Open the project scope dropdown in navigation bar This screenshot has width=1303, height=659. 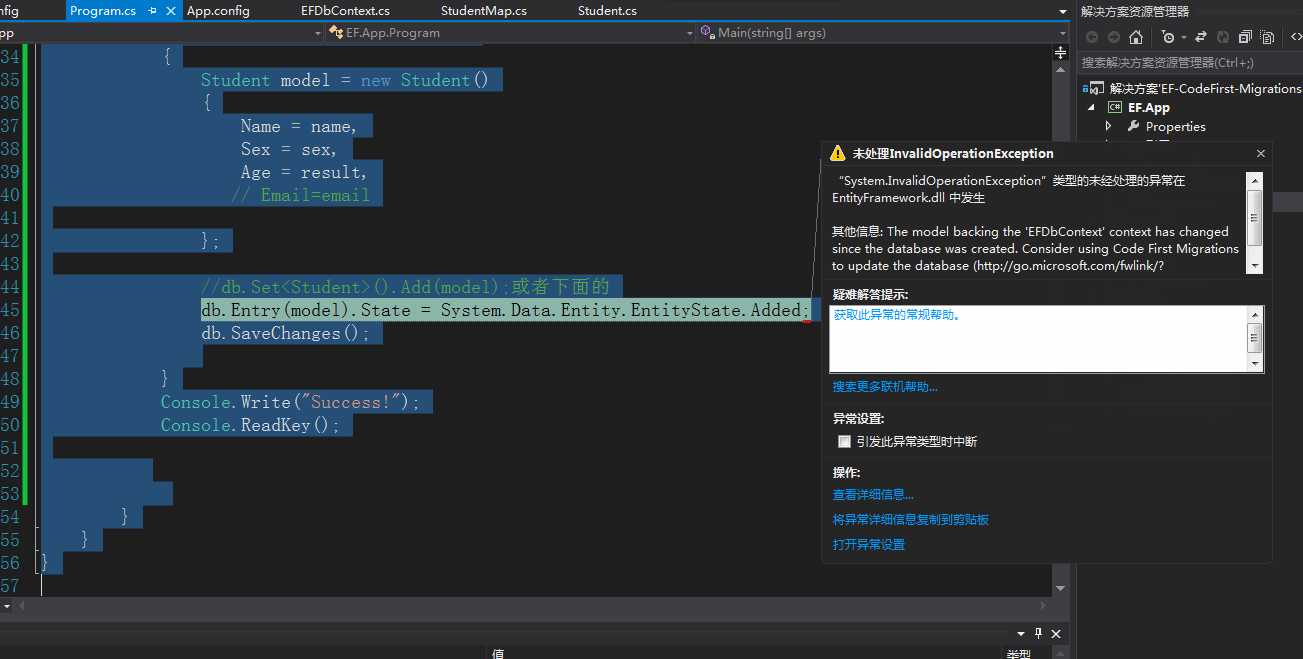[318, 33]
